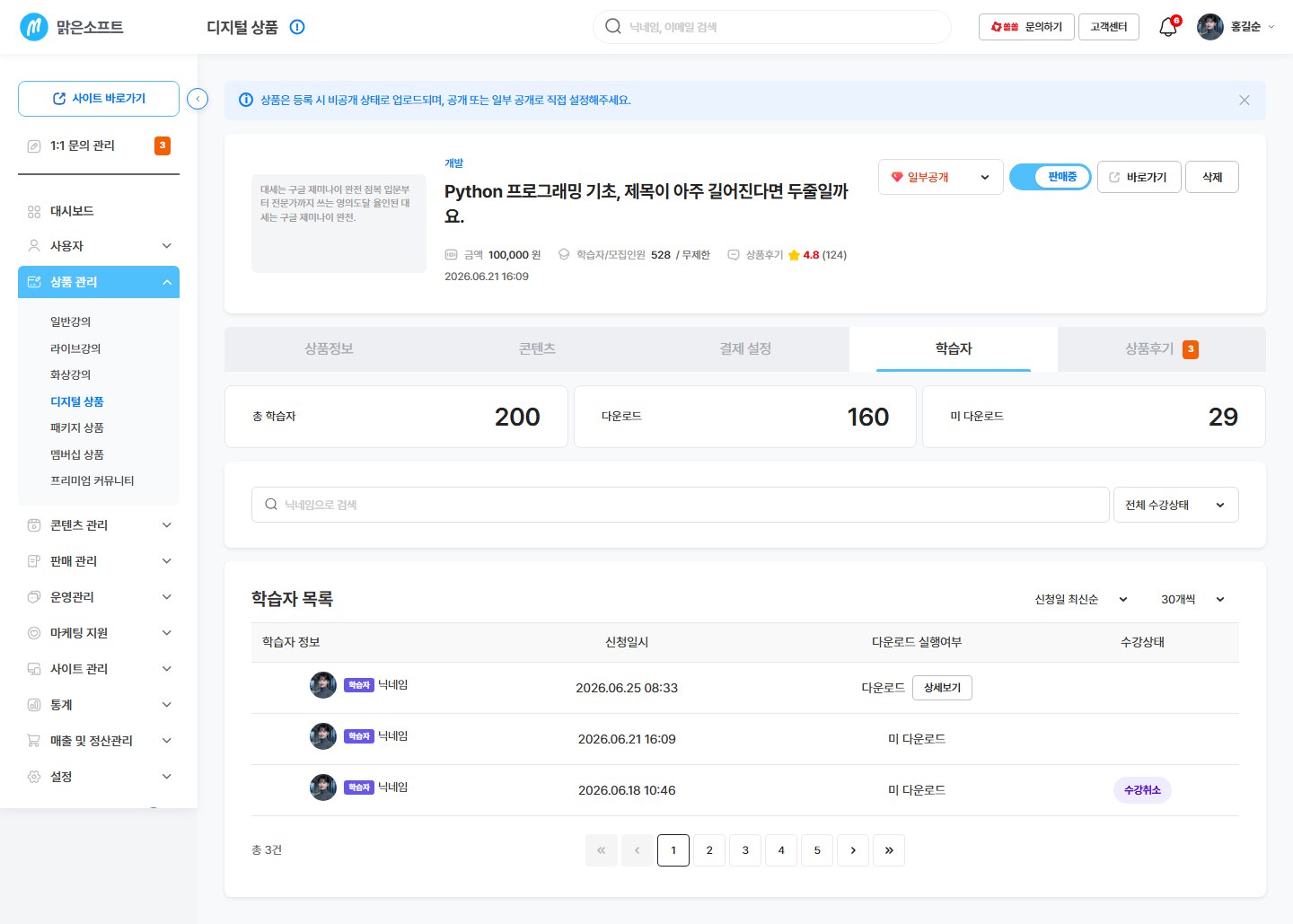Click the 바로가기 button on product card

coord(1139,177)
